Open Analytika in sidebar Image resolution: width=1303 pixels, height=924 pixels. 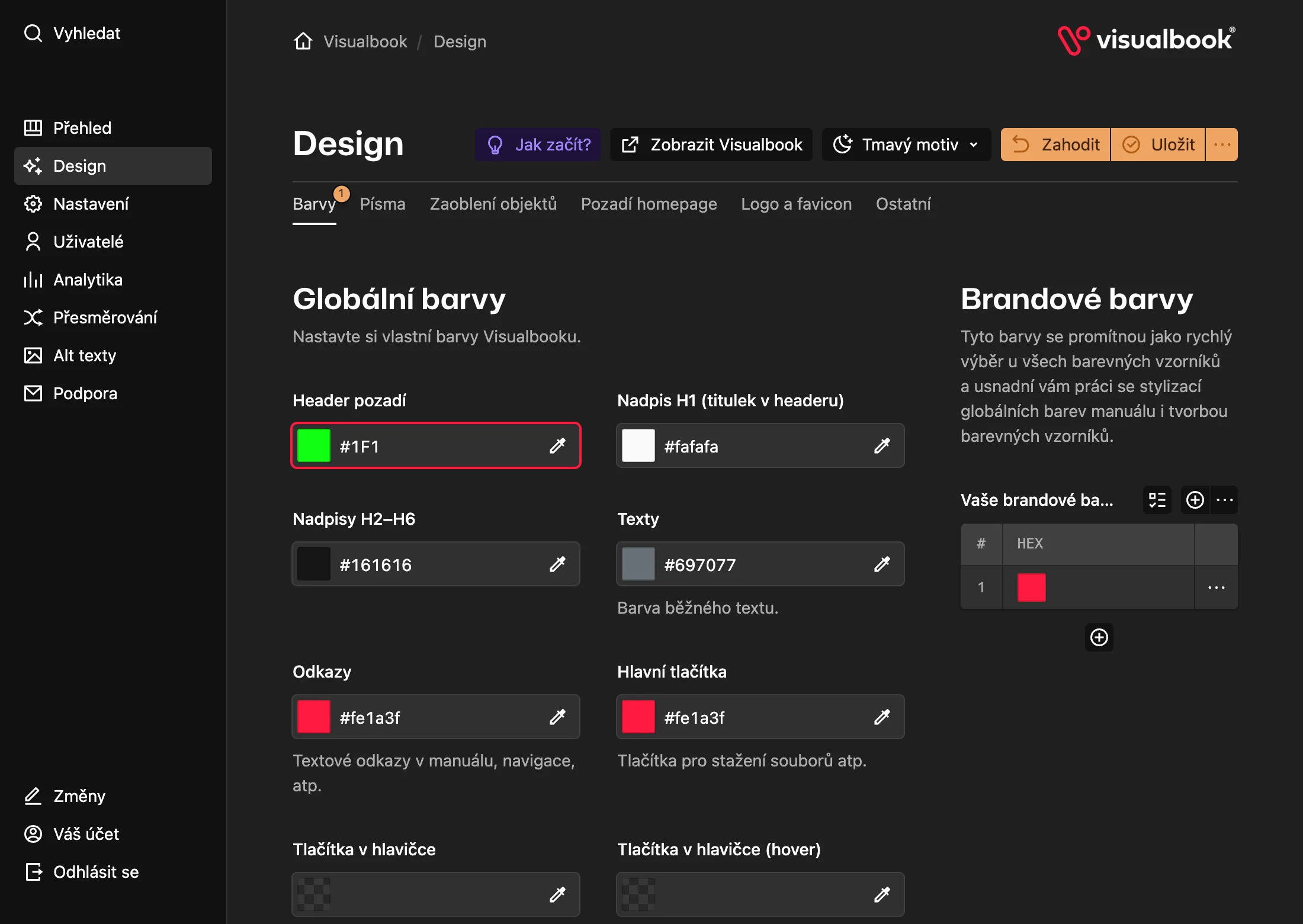(113, 280)
